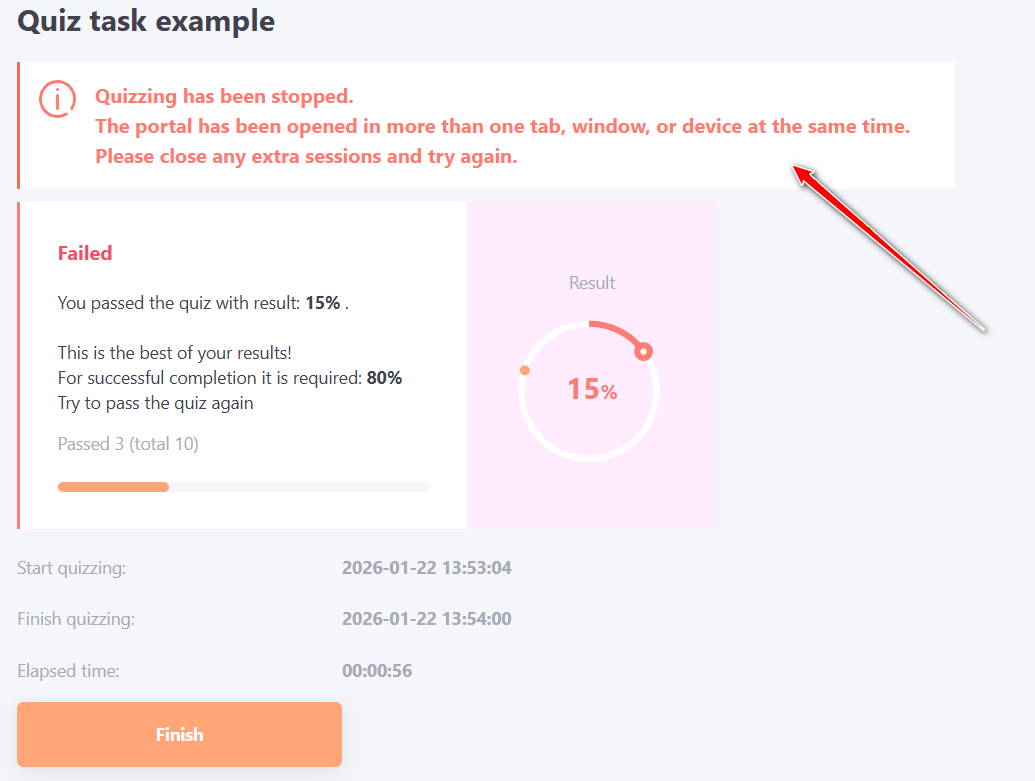Image resolution: width=1035 pixels, height=781 pixels.
Task: Click the finish quizzing timestamp 13:54:00
Action: 427,619
